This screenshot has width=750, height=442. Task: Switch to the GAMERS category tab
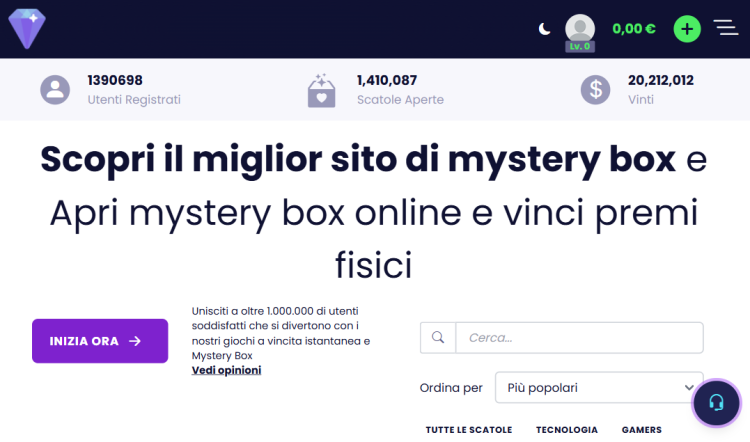[641, 429]
